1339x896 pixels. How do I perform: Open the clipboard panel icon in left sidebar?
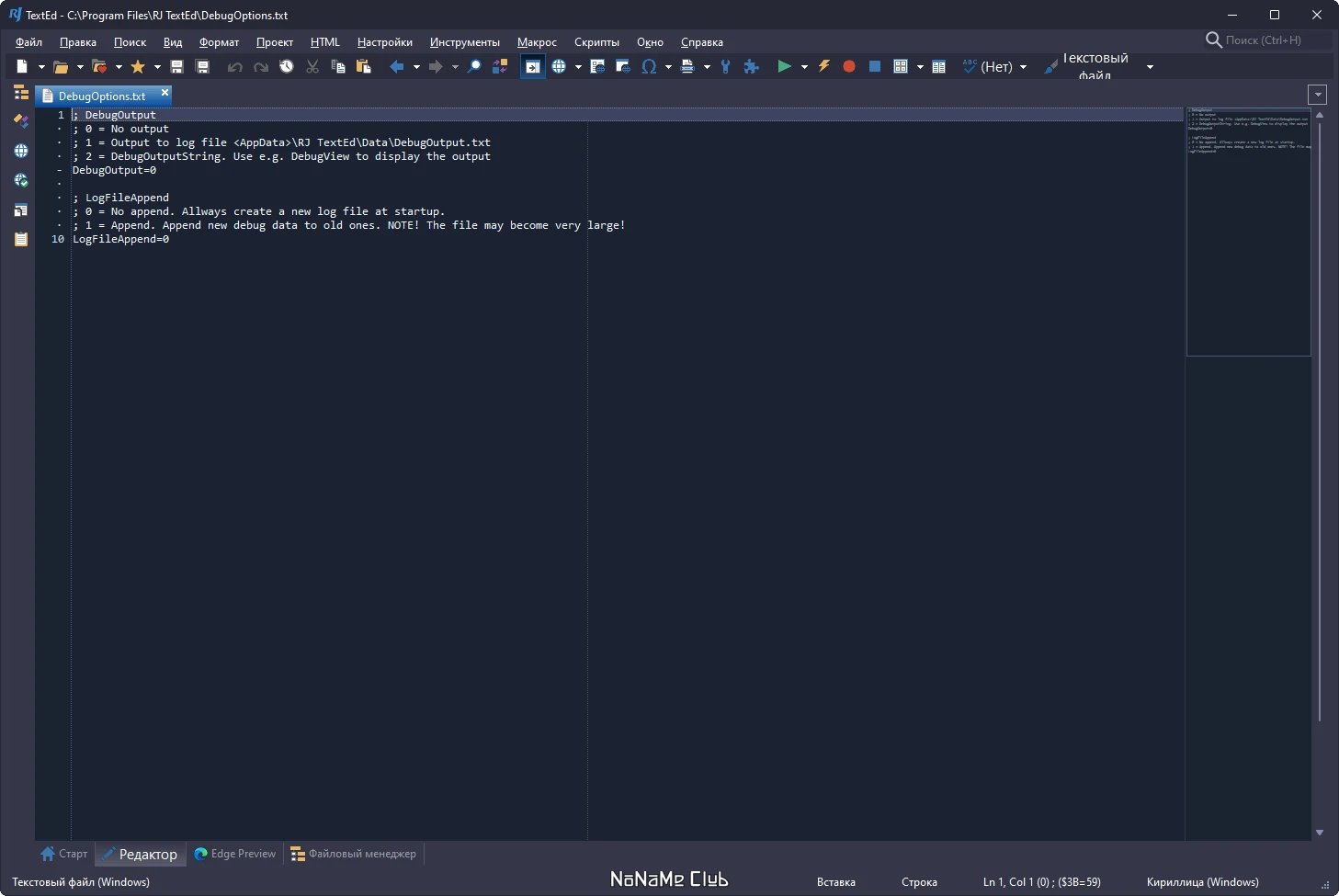[x=21, y=239]
